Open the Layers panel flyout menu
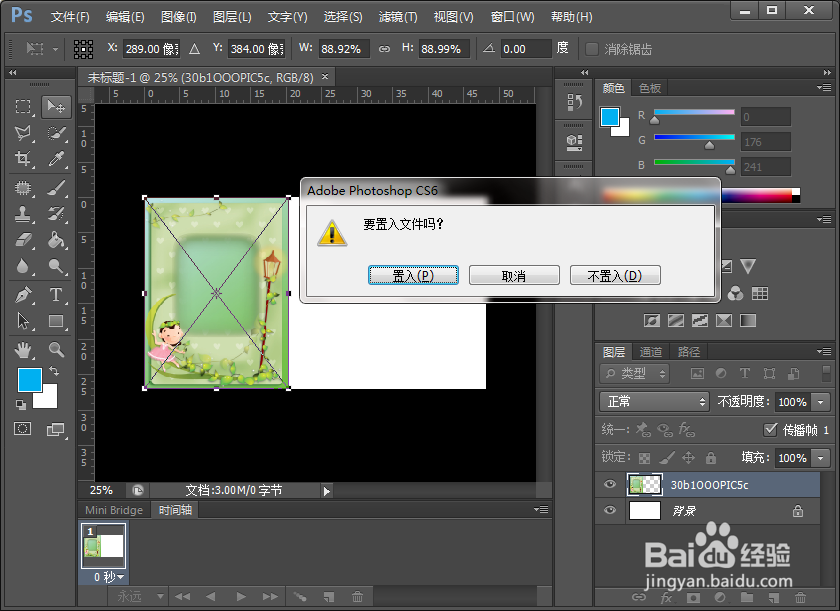The image size is (840, 611). pos(824,351)
